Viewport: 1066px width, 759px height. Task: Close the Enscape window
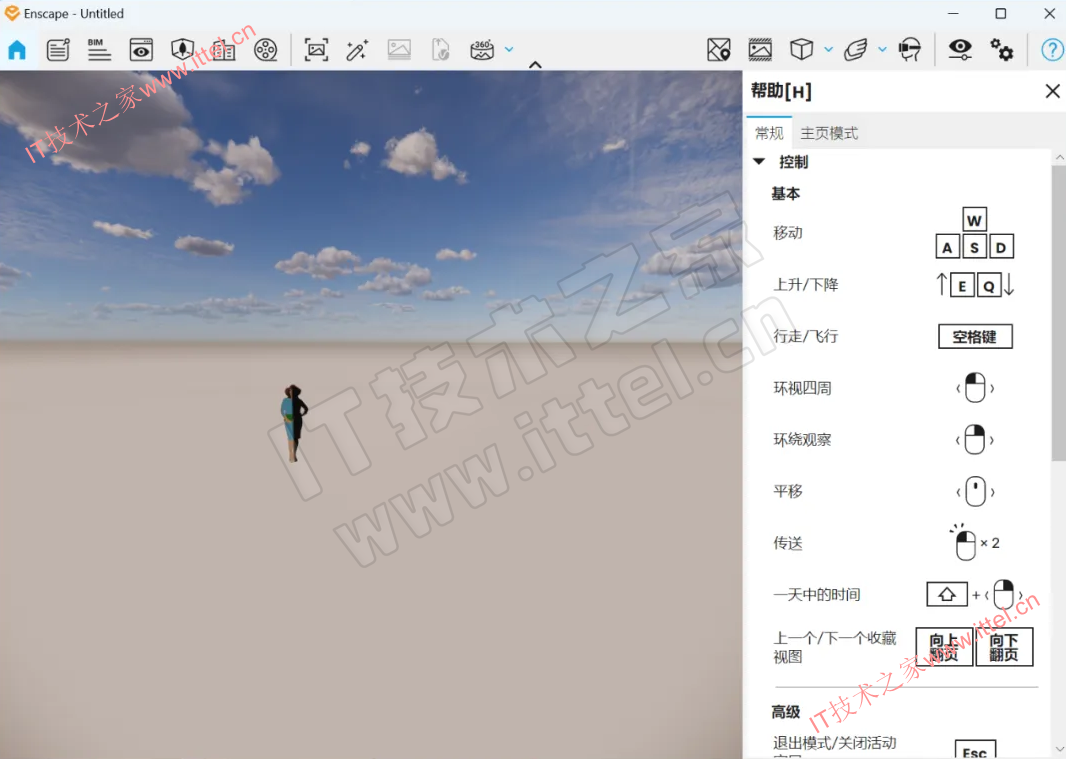1050,14
